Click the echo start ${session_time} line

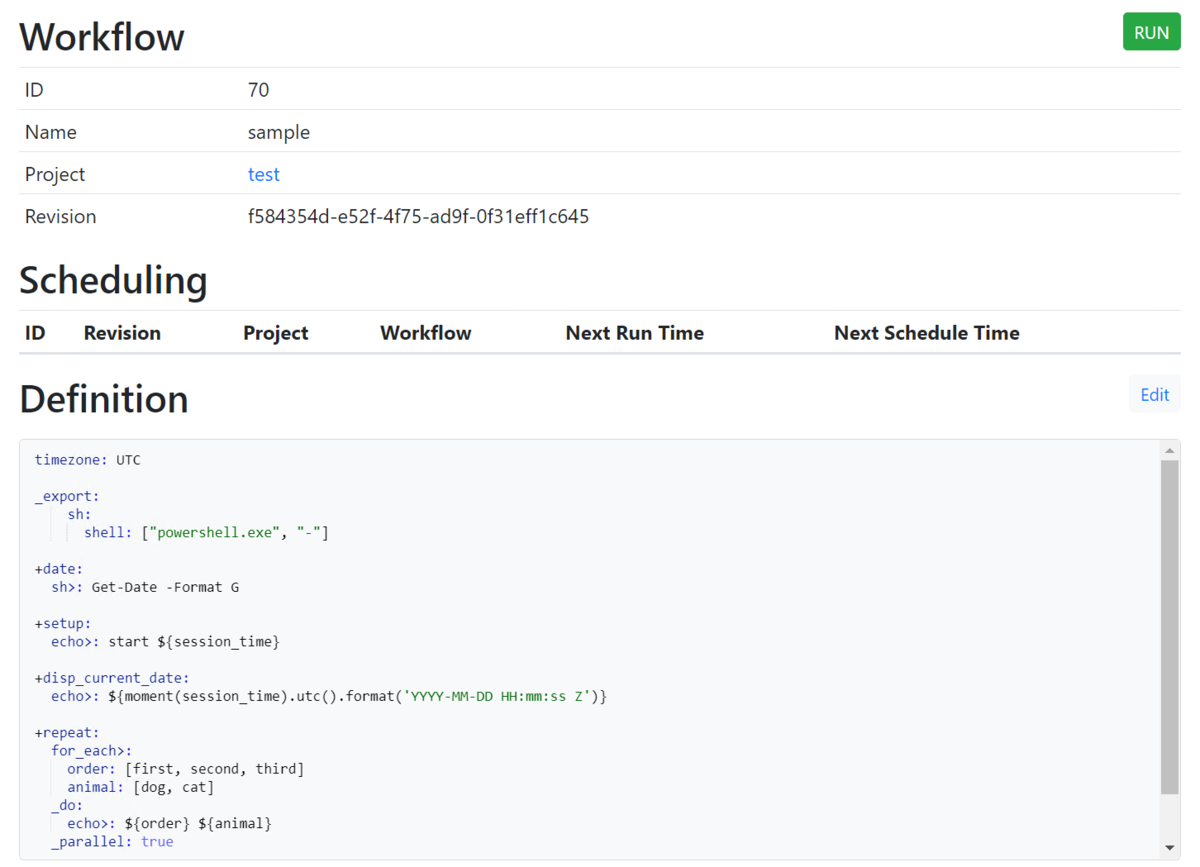click(165, 641)
